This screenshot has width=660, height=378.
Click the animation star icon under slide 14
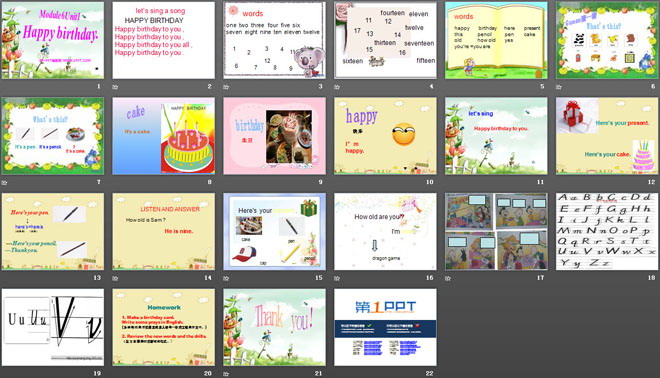click(115, 278)
